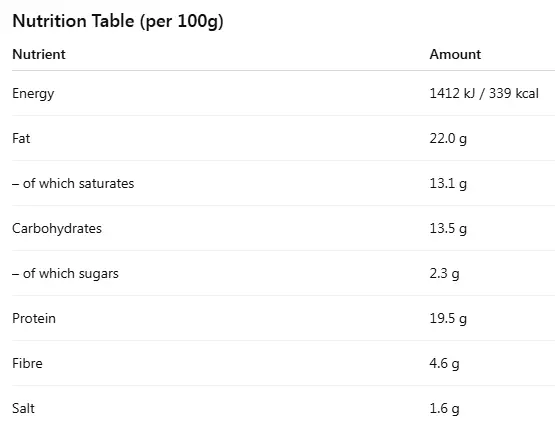Click the Fibre row label

pos(27,363)
